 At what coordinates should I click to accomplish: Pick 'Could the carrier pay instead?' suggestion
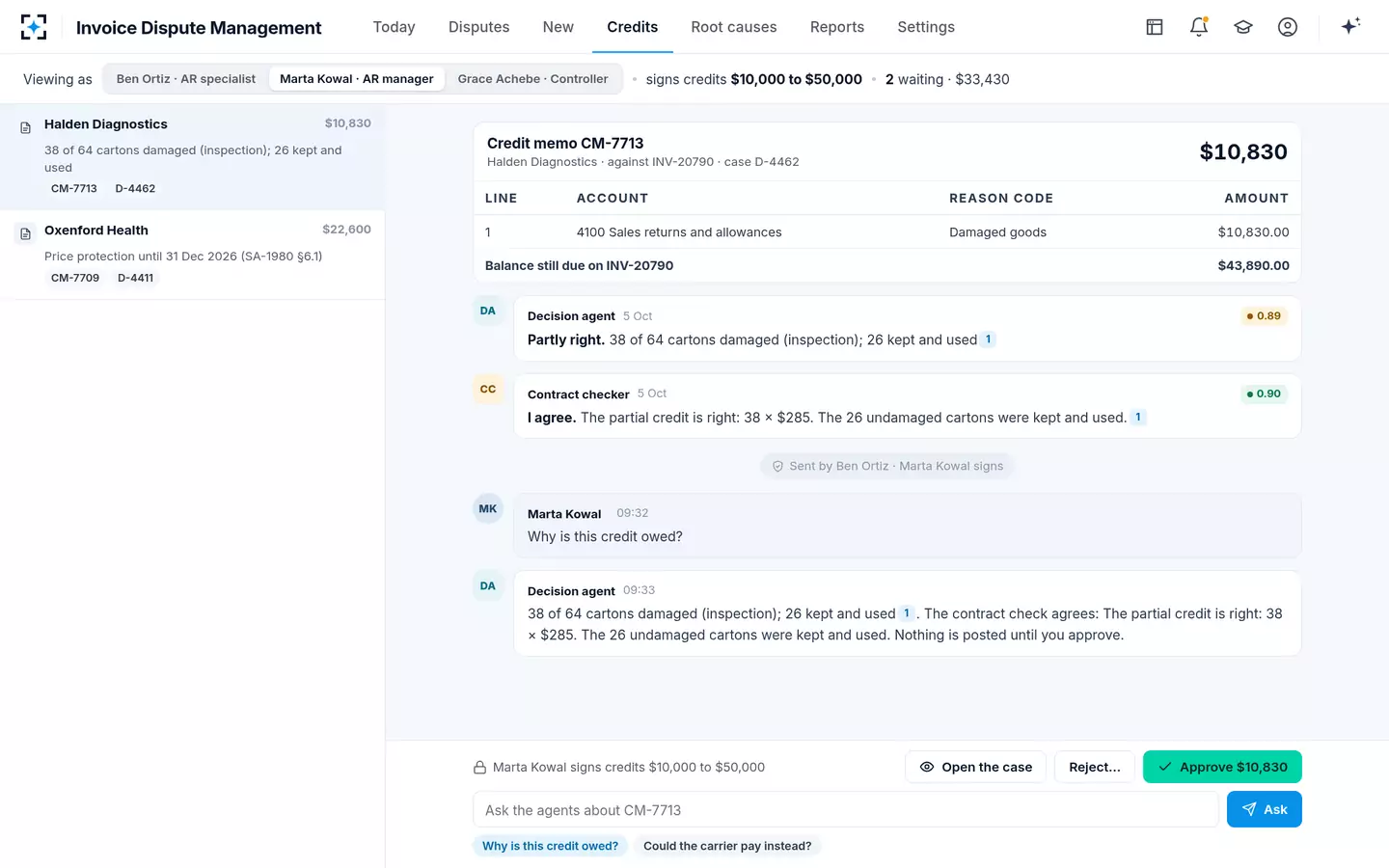point(727,846)
